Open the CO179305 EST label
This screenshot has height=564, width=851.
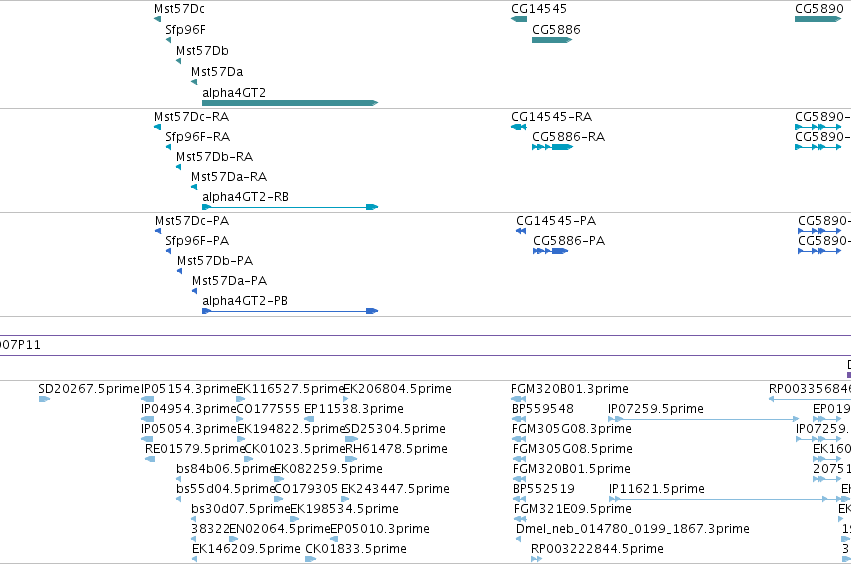pyautogui.click(x=306, y=489)
